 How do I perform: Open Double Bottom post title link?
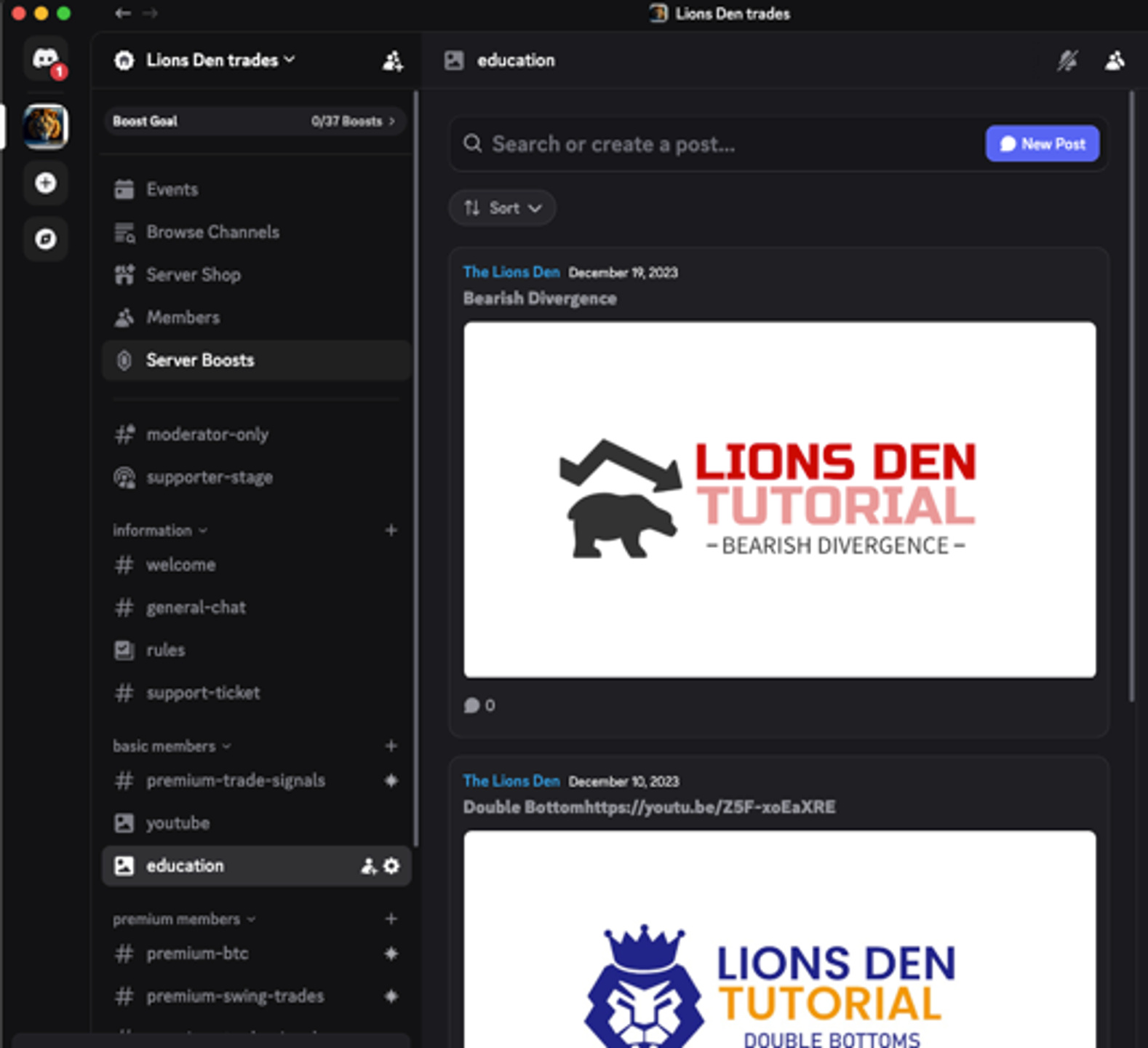(649, 807)
